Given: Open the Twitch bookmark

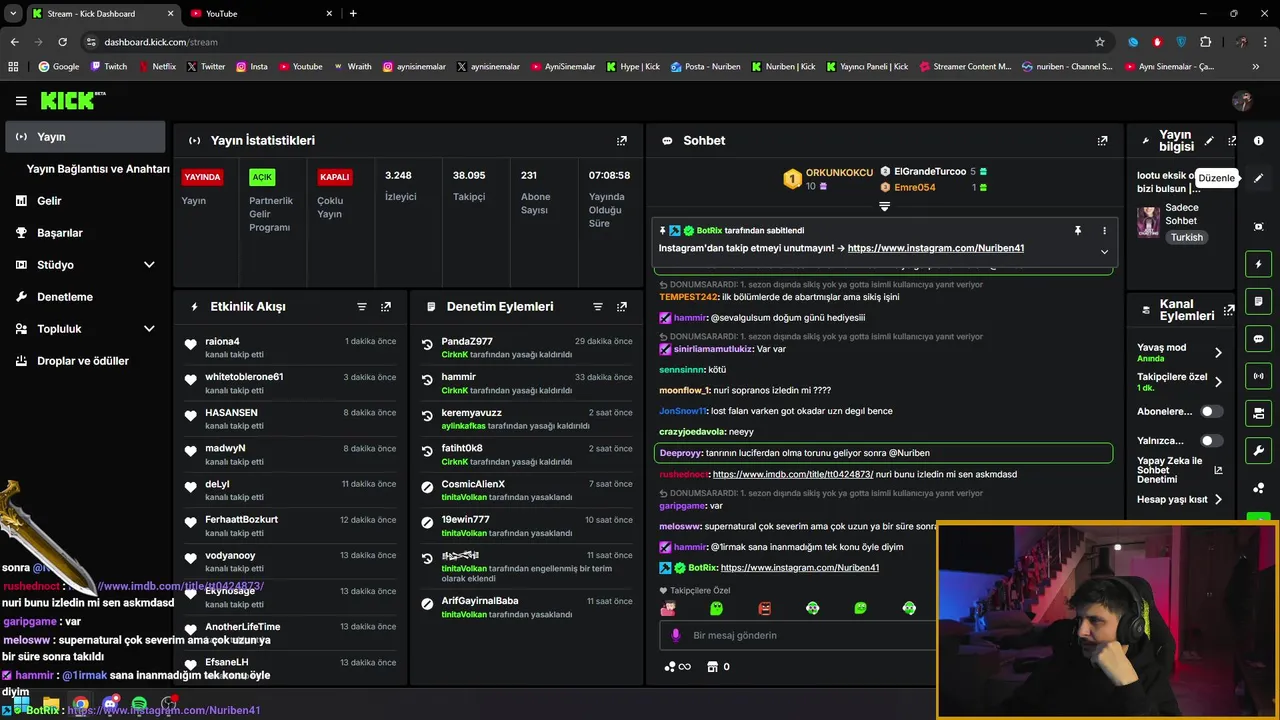Looking at the screenshot, I should [109, 67].
